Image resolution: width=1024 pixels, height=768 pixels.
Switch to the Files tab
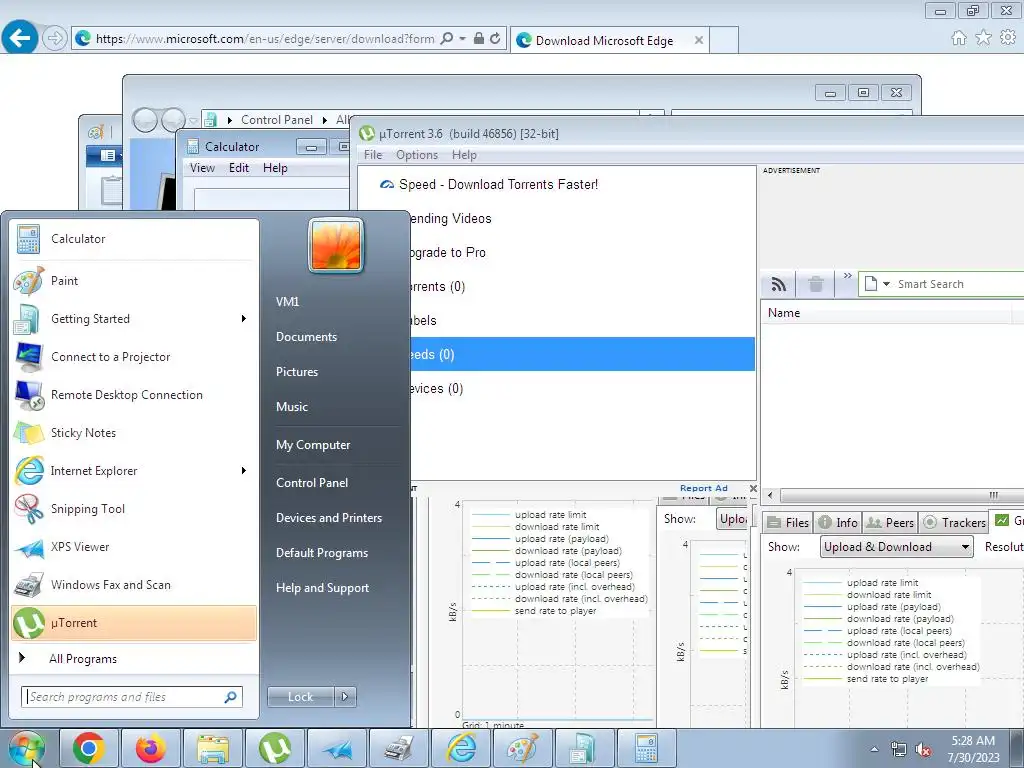788,522
